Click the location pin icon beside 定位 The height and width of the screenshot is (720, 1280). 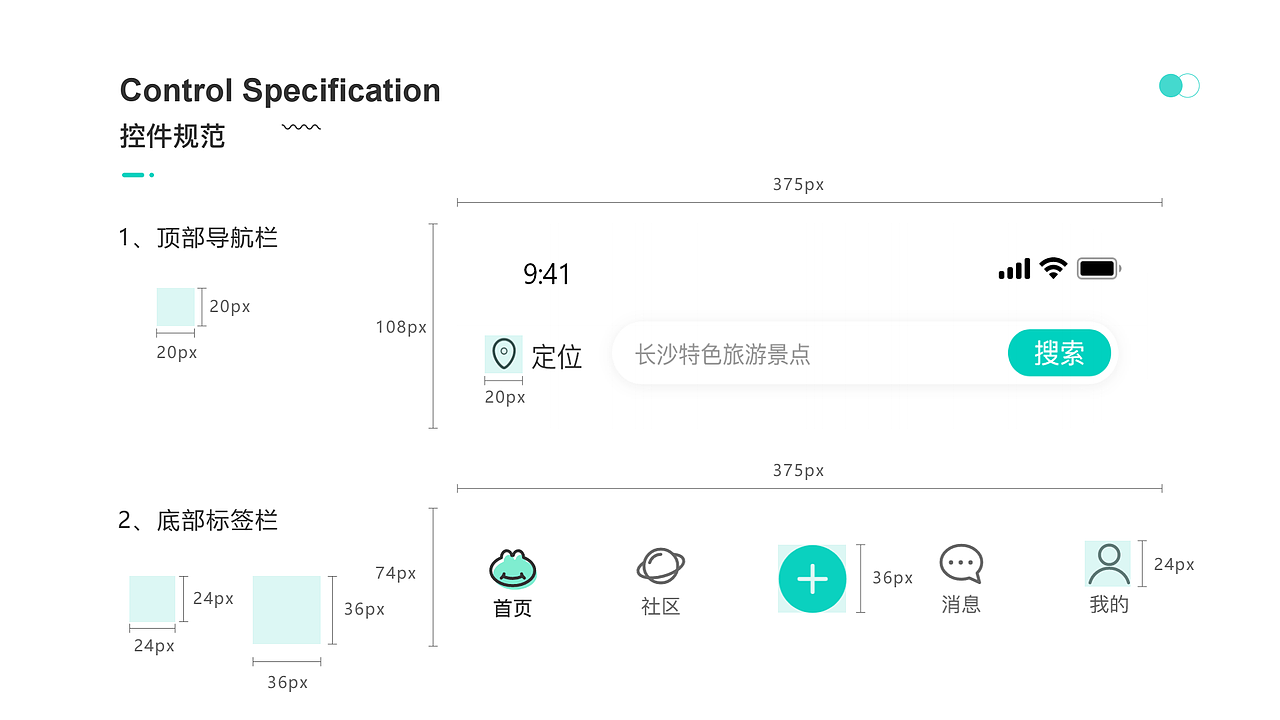pyautogui.click(x=503, y=354)
